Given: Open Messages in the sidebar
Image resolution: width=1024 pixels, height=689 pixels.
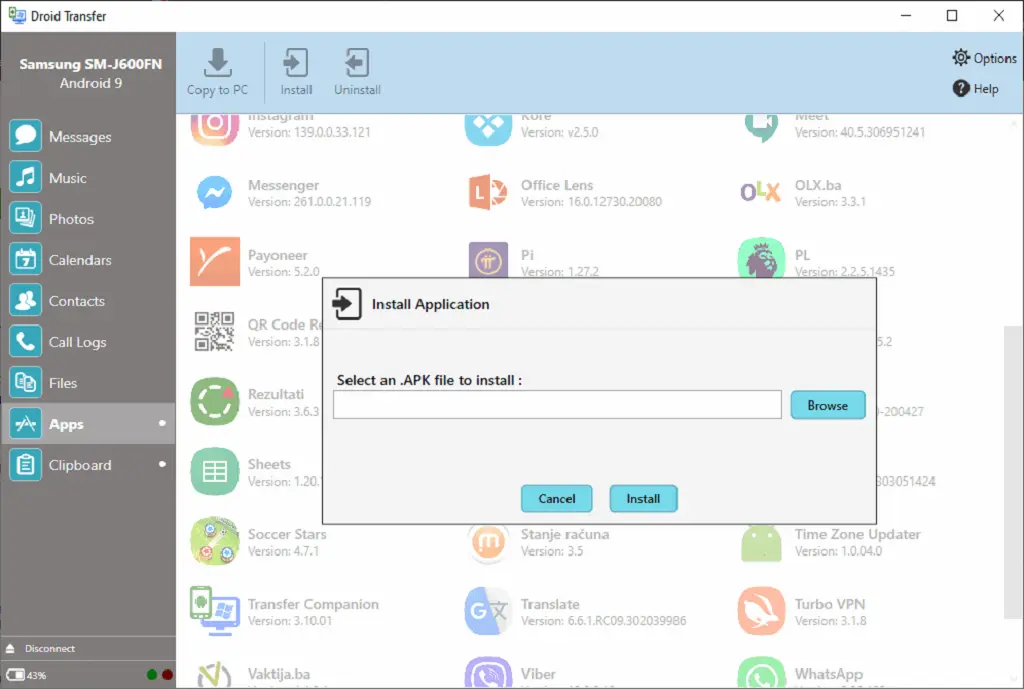Looking at the screenshot, I should (x=80, y=137).
